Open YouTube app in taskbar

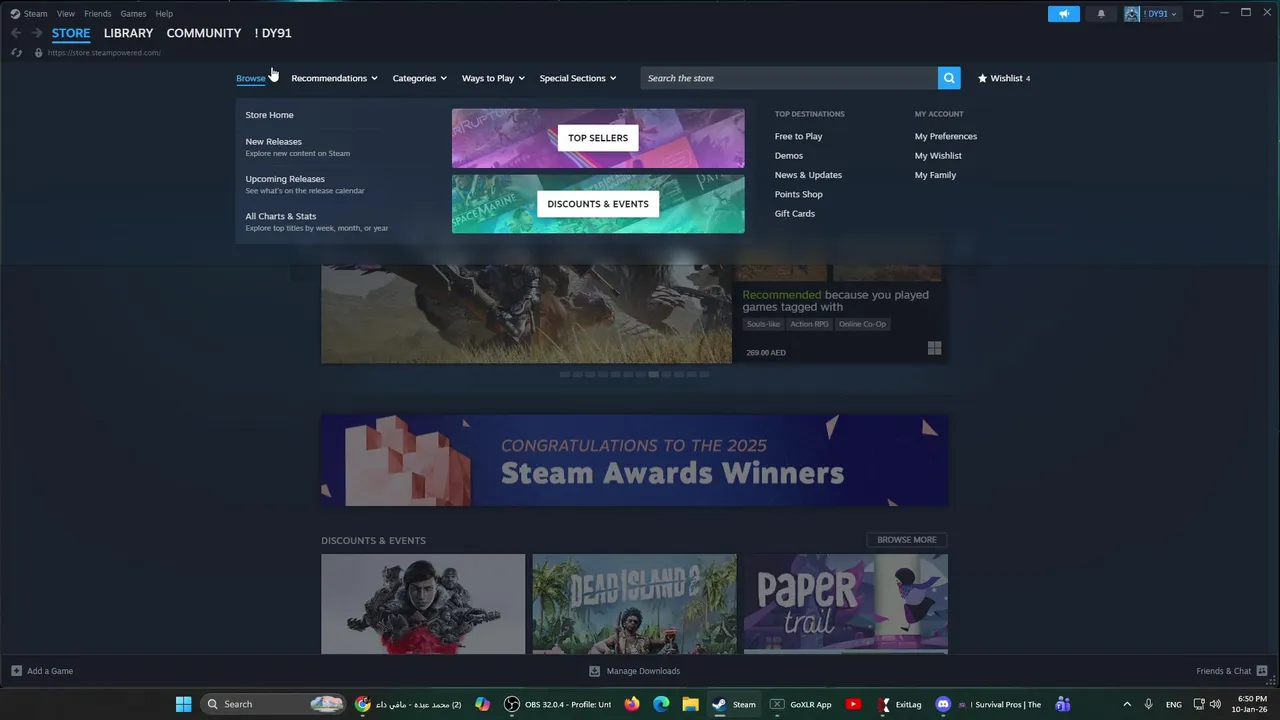pos(853,704)
